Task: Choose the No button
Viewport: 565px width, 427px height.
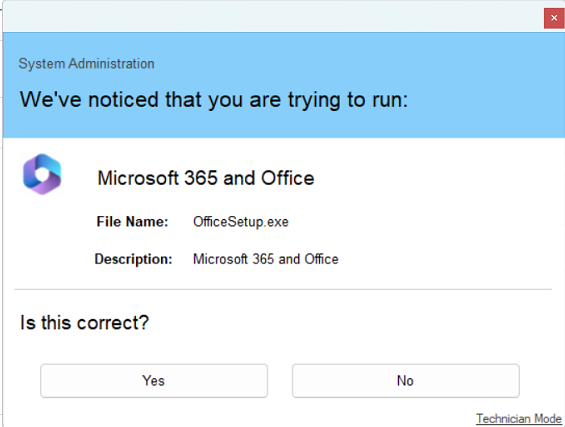Action: [x=406, y=381]
